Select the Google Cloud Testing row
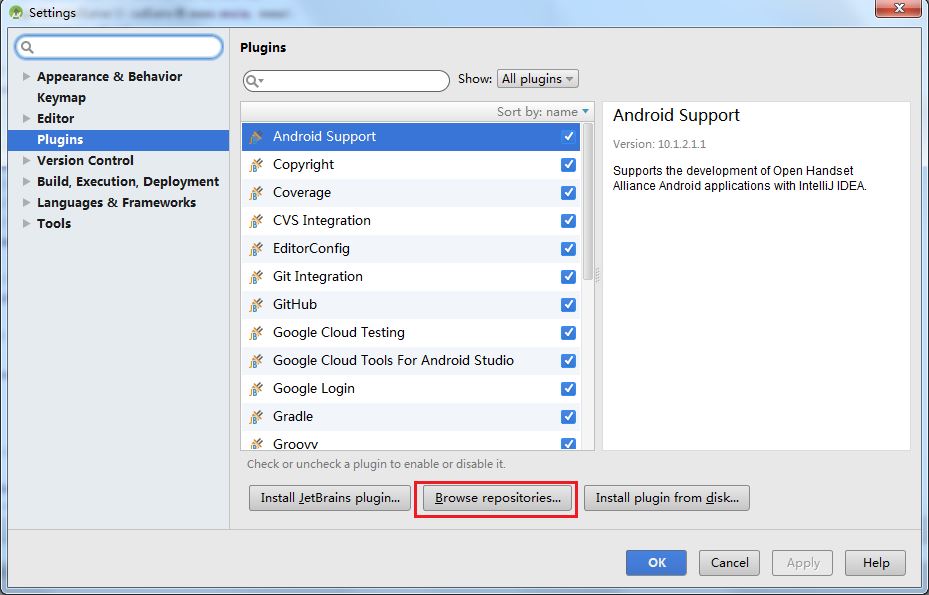The width and height of the screenshot is (929, 595). click(x=411, y=332)
